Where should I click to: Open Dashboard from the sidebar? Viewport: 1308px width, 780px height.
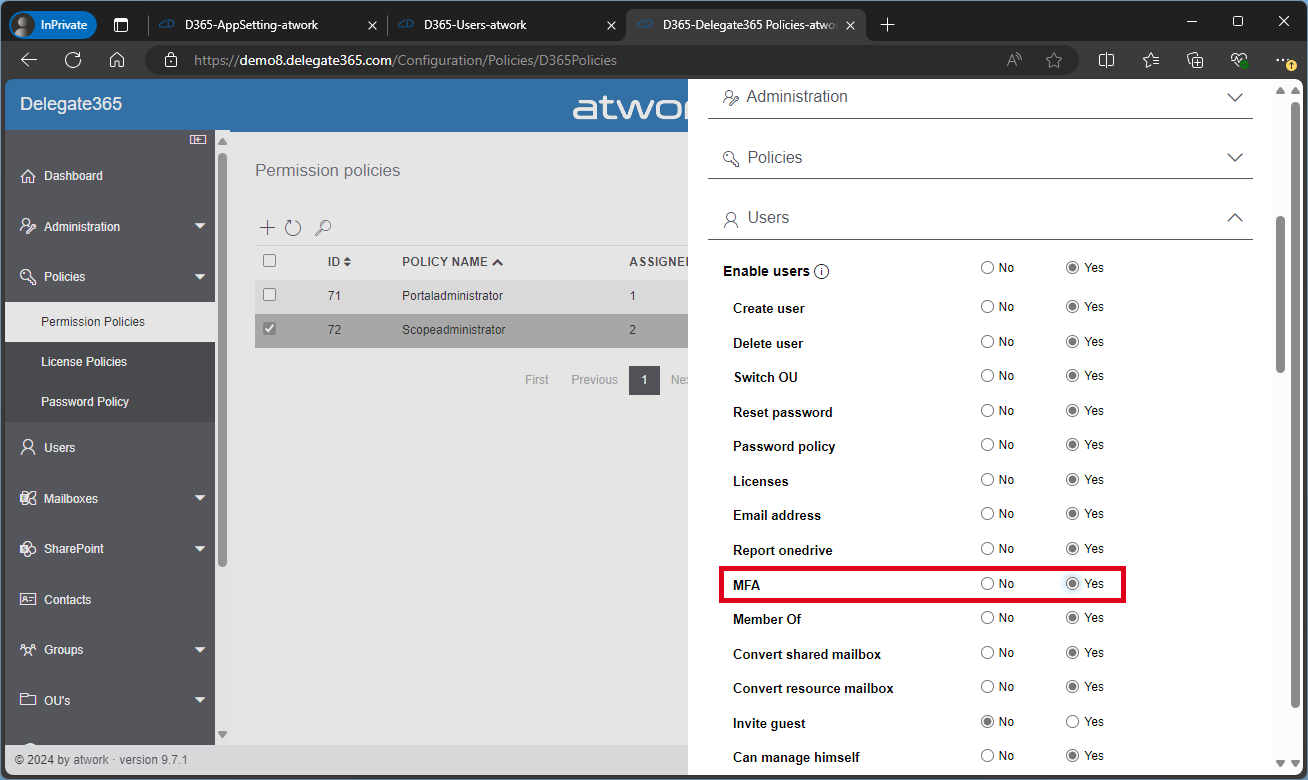73,176
